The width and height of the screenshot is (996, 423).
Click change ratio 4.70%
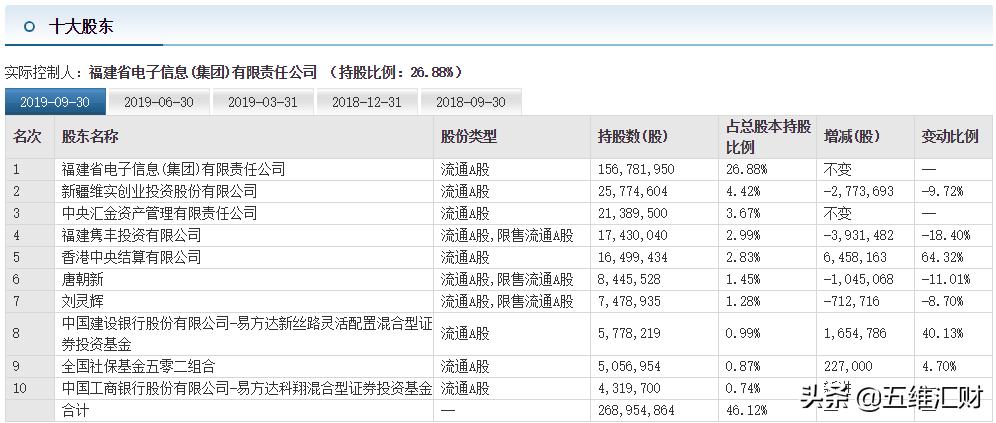939,366
